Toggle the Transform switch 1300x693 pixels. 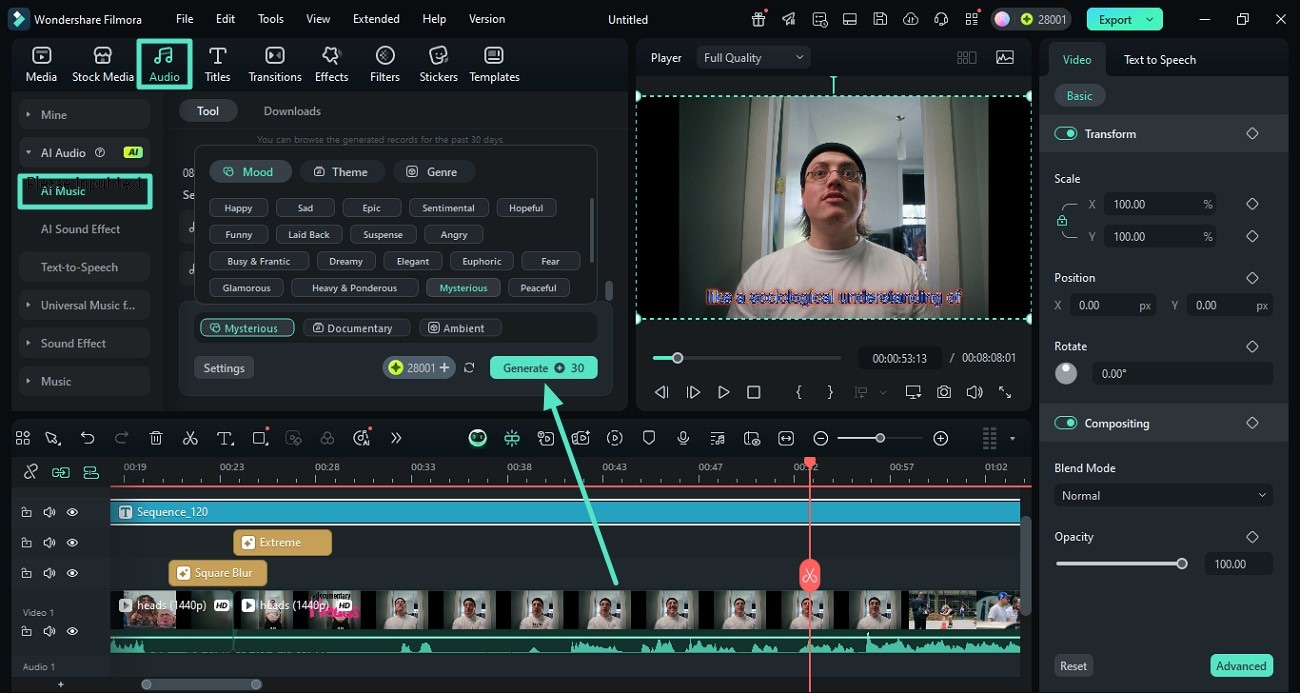(1066, 133)
